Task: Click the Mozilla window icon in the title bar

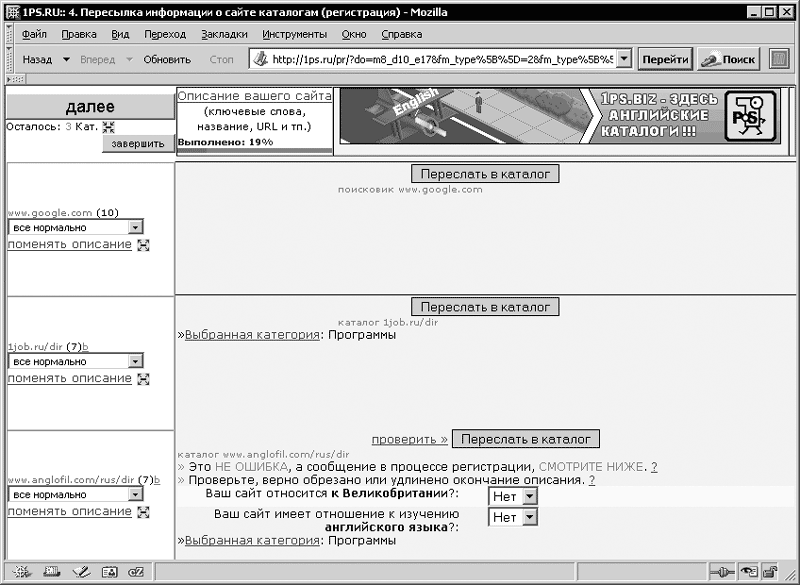Action: point(13,12)
